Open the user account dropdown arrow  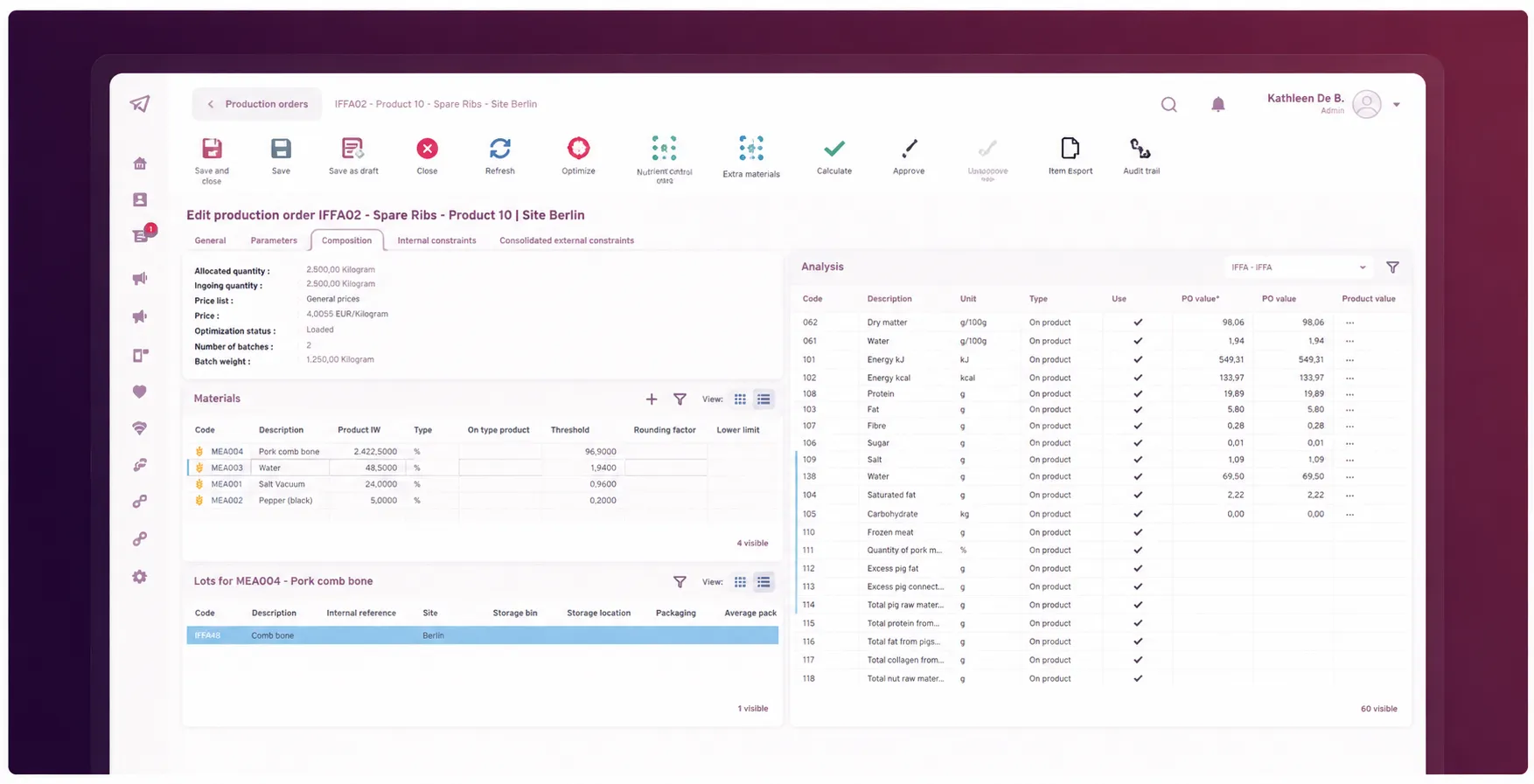click(x=1397, y=105)
